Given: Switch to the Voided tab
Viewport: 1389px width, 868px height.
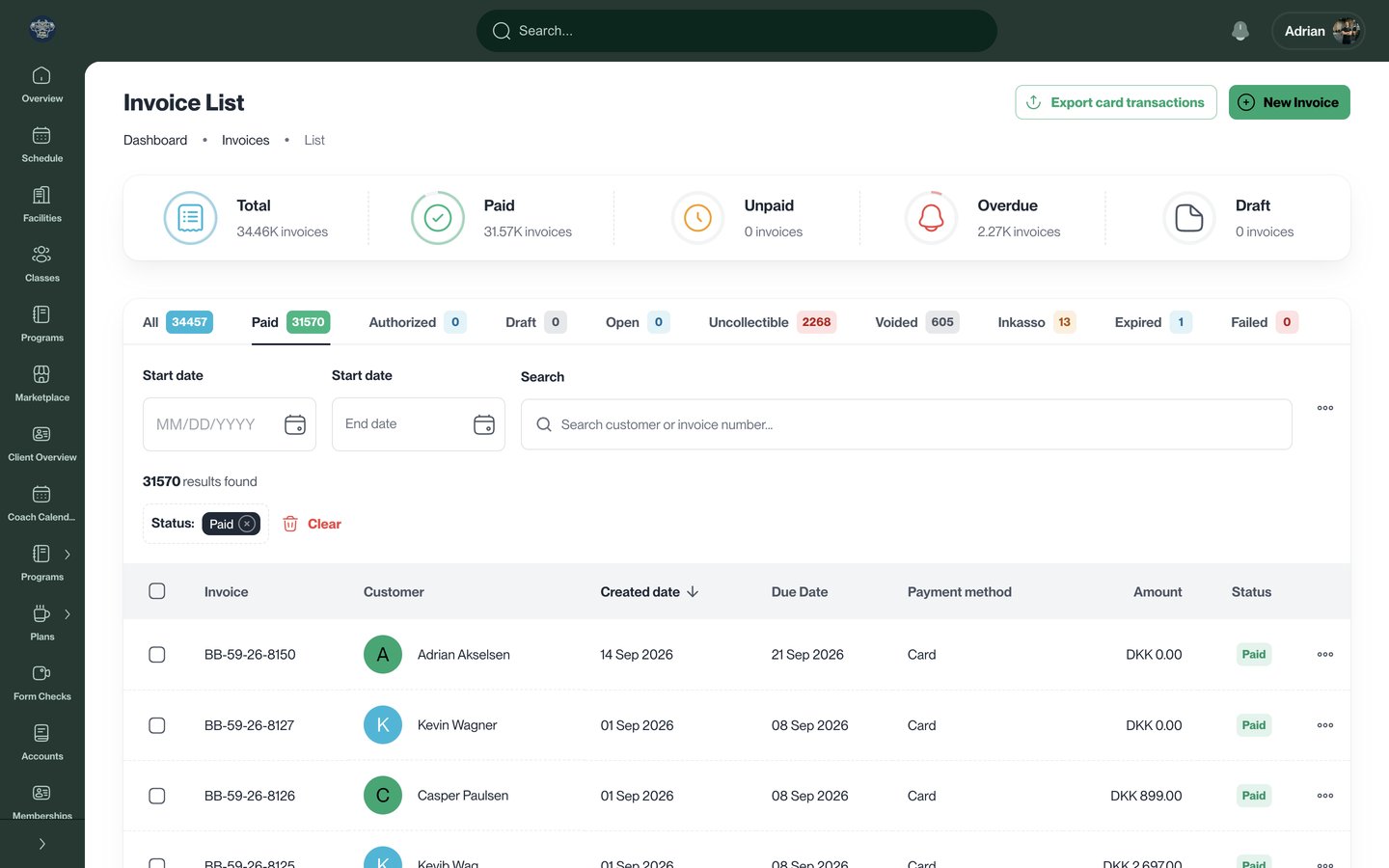Looking at the screenshot, I should [x=917, y=322].
